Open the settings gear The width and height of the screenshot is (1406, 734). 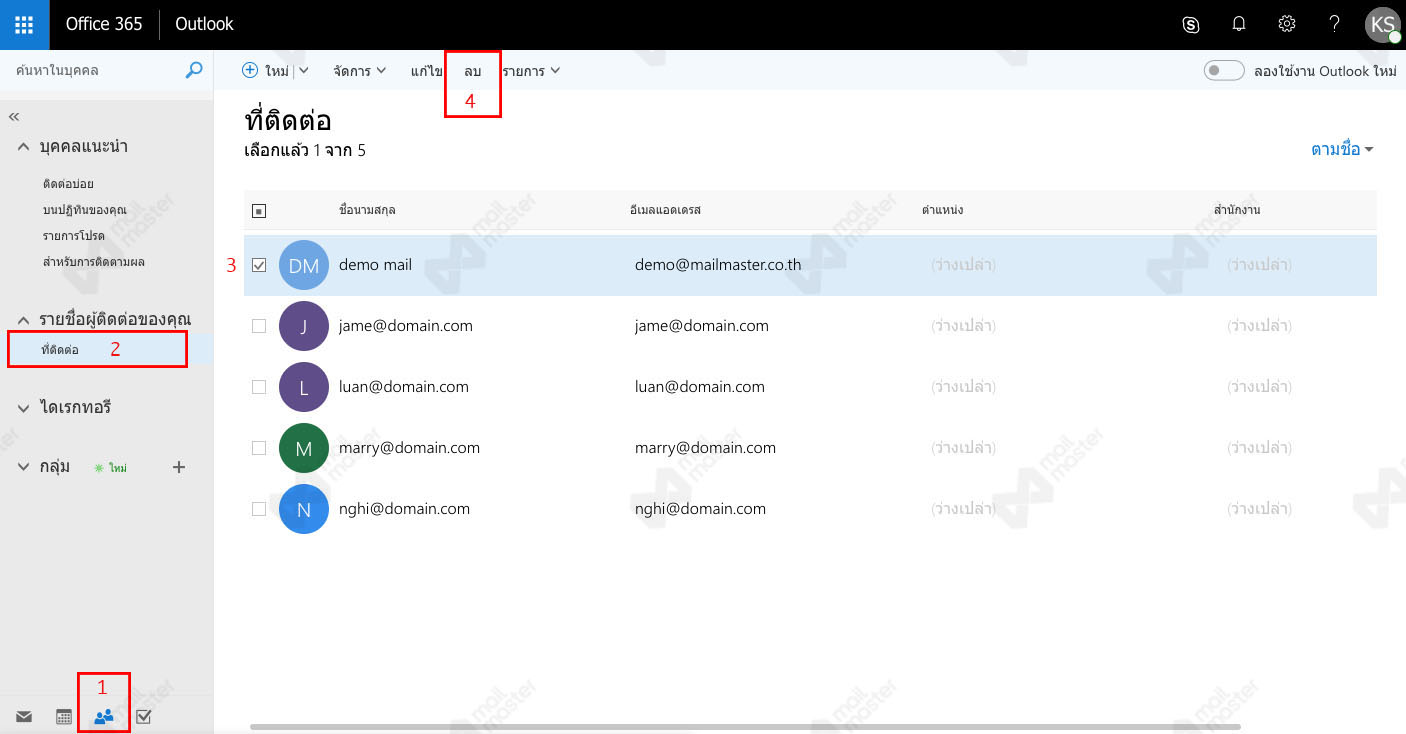[x=1287, y=25]
